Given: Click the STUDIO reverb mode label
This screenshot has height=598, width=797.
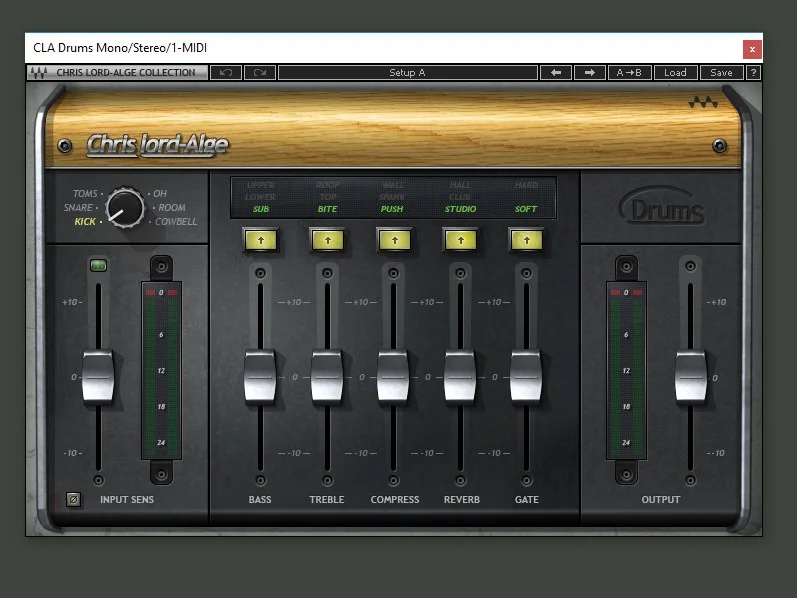Looking at the screenshot, I should point(461,209).
